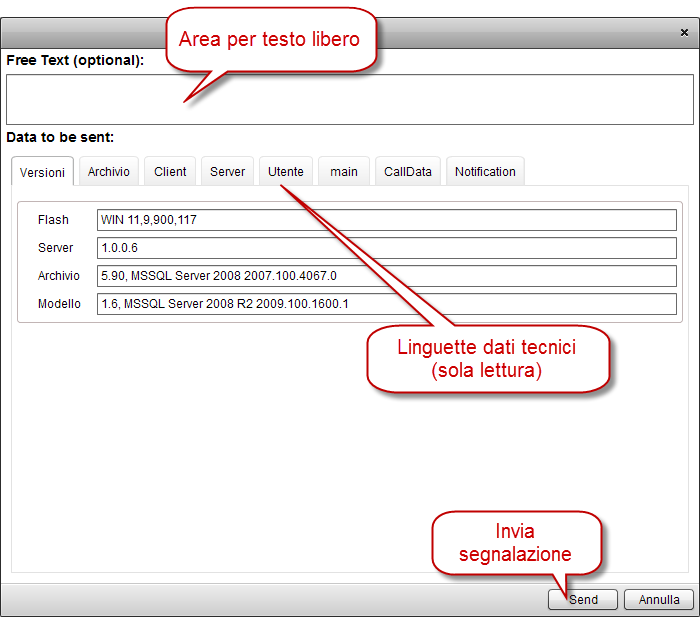
Task: View the CallData tab
Action: point(408,172)
